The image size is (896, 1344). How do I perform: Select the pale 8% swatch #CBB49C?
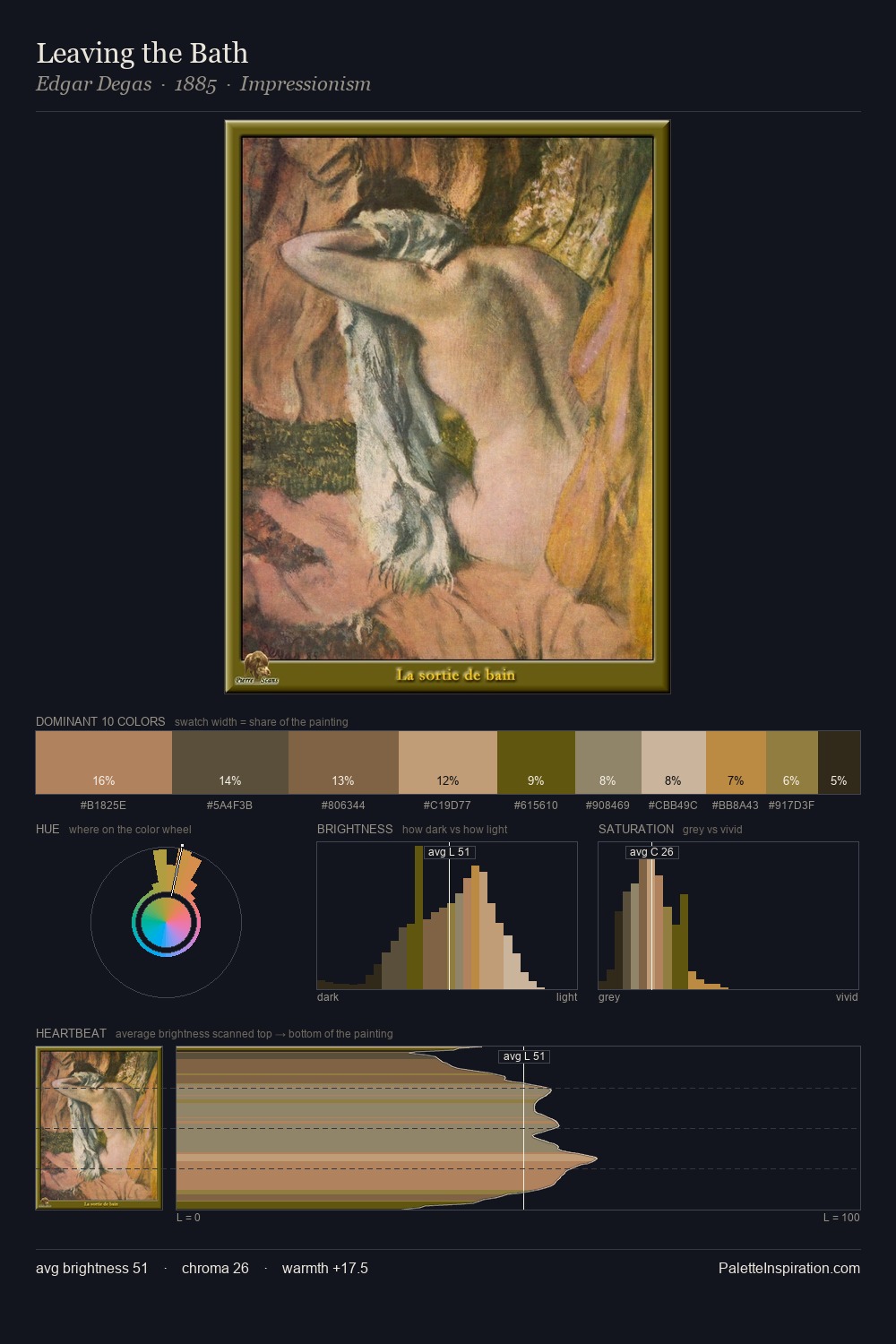[674, 762]
